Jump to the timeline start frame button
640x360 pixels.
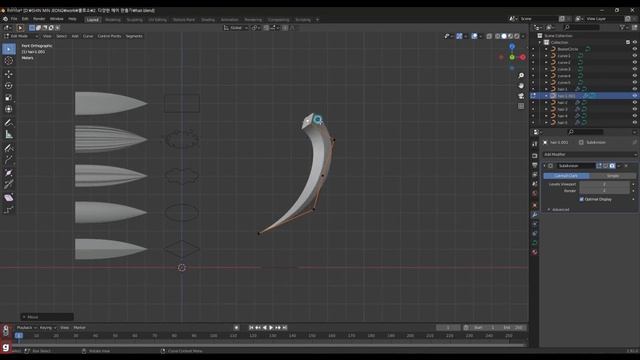coord(251,328)
